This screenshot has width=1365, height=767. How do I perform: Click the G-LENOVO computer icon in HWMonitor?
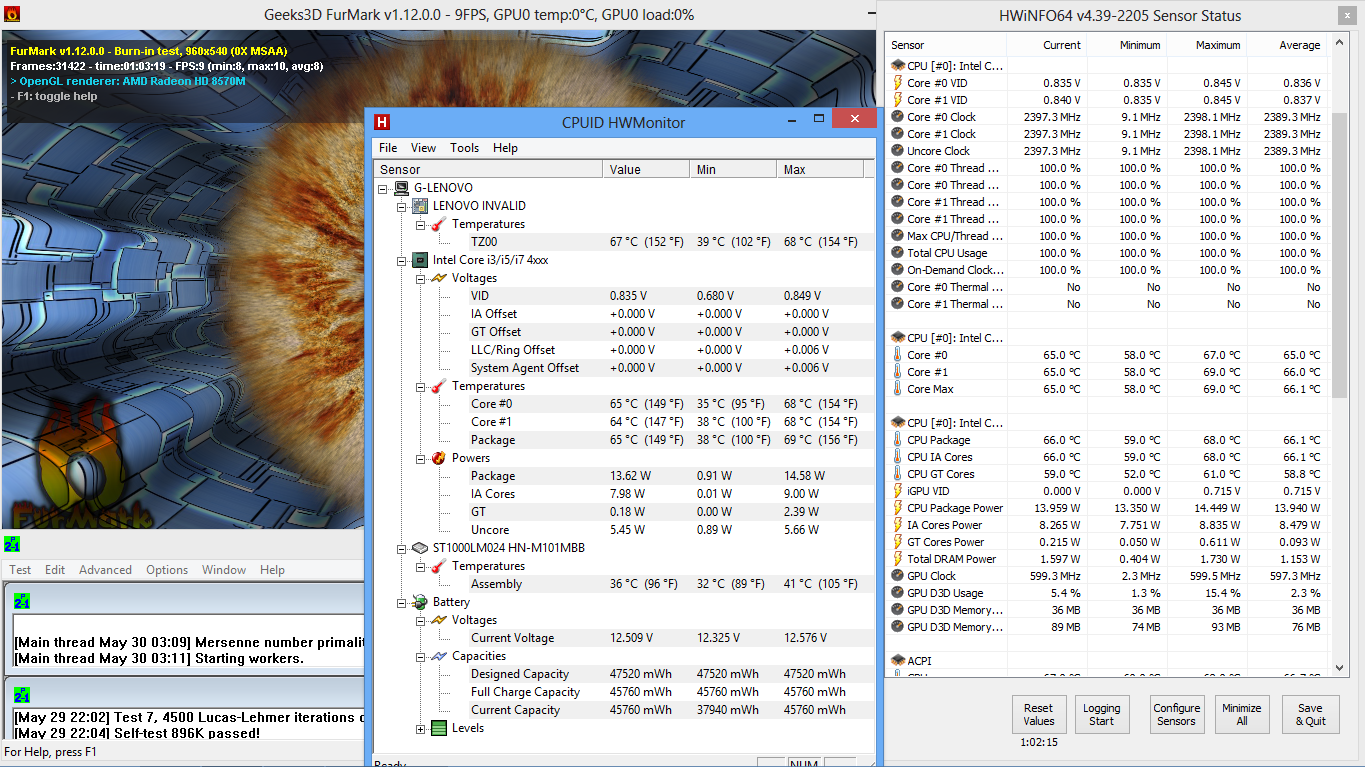401,188
